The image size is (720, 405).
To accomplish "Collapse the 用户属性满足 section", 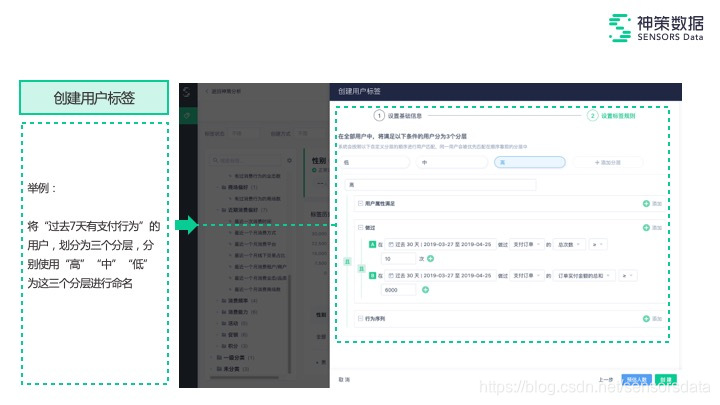I will tap(360, 203).
